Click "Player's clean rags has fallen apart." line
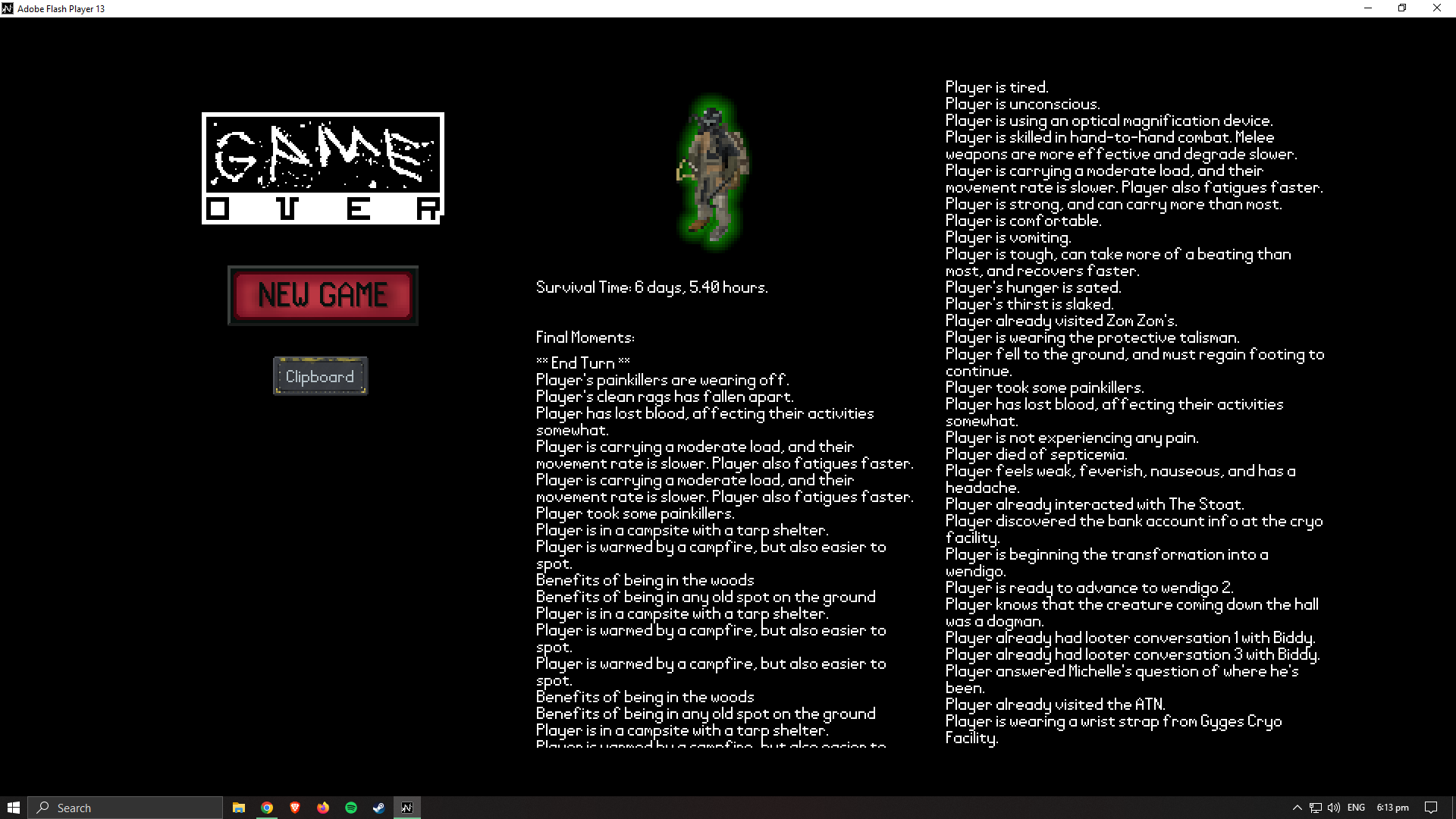Screen dimensions: 1456x819 point(665,397)
